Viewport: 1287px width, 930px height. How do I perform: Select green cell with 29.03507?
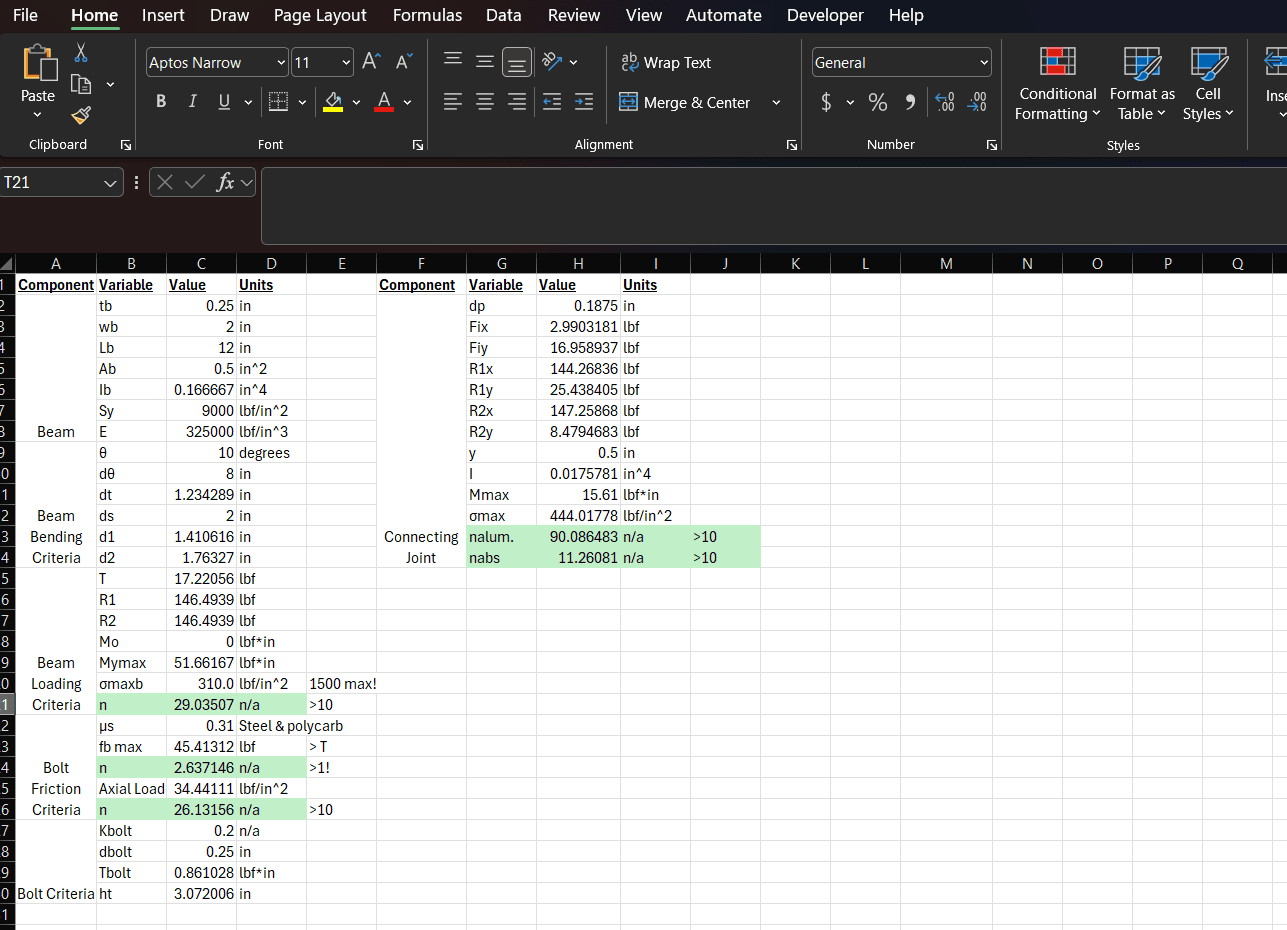201,704
